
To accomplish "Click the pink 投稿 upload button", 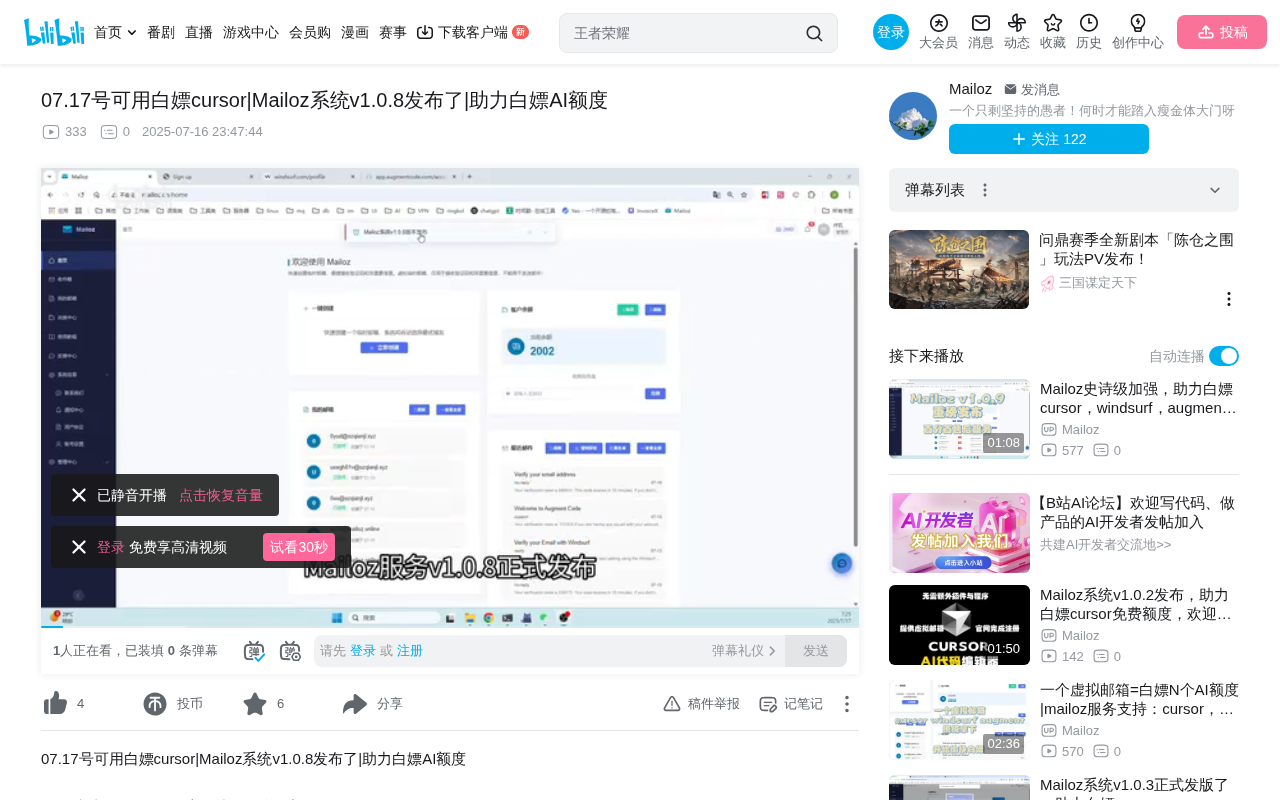I will pyautogui.click(x=1222, y=32).
